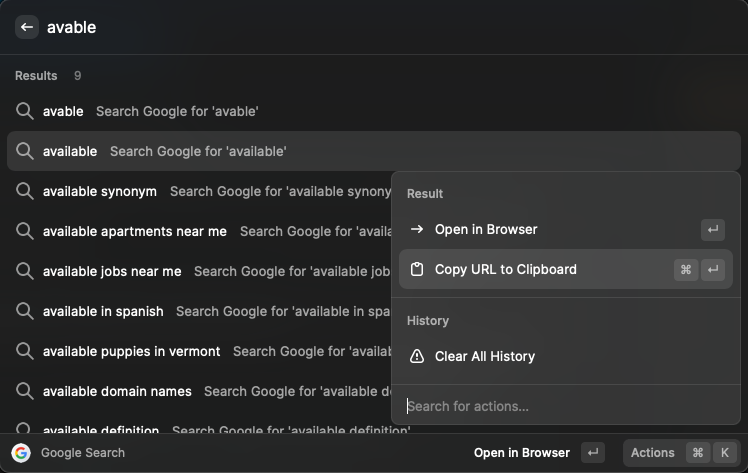Click magnifier icon of 'available puppies in vermont'
The height and width of the screenshot is (473, 748).
24,351
